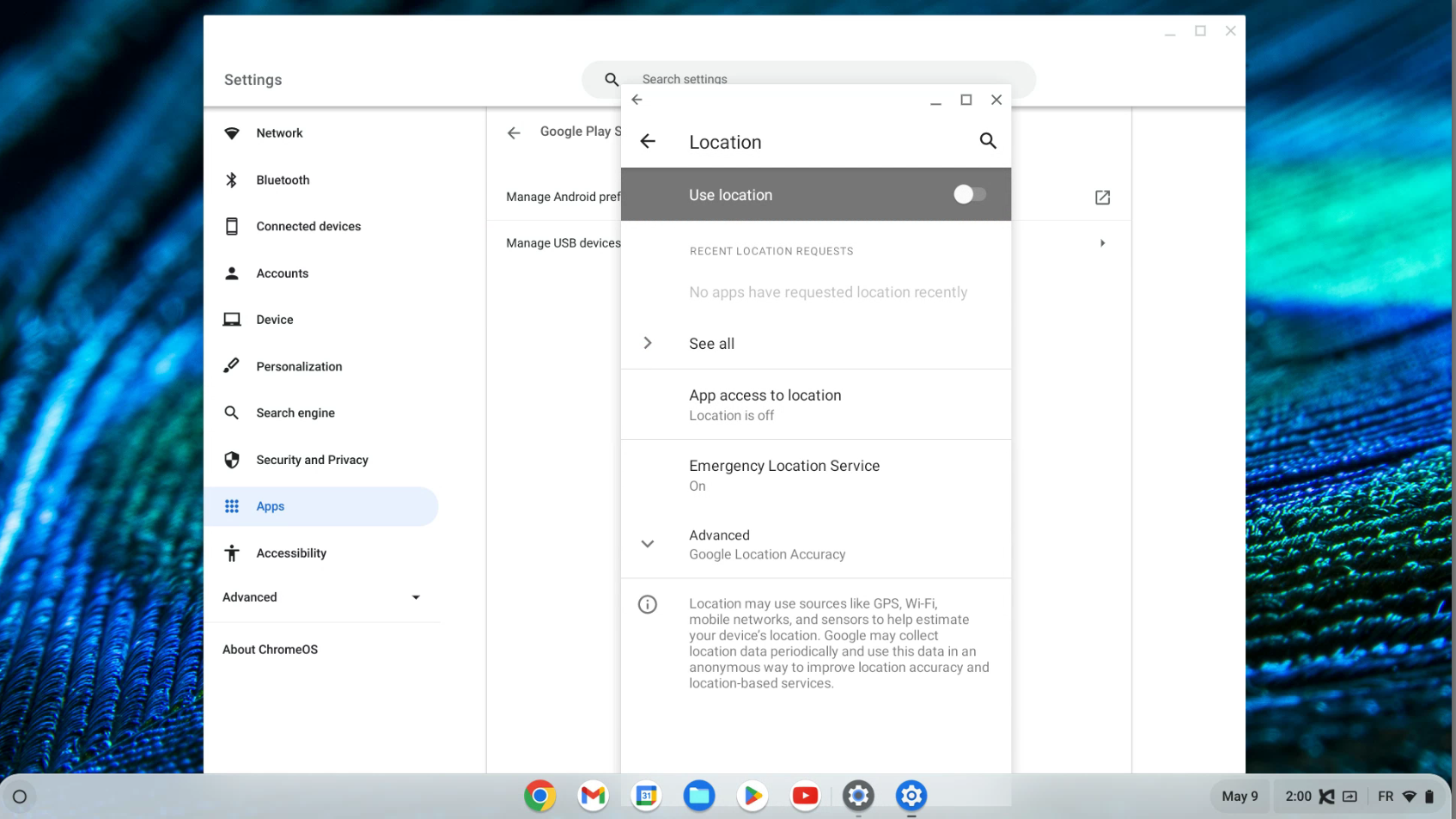Click the FR keyboard layout indicator

(1386, 797)
